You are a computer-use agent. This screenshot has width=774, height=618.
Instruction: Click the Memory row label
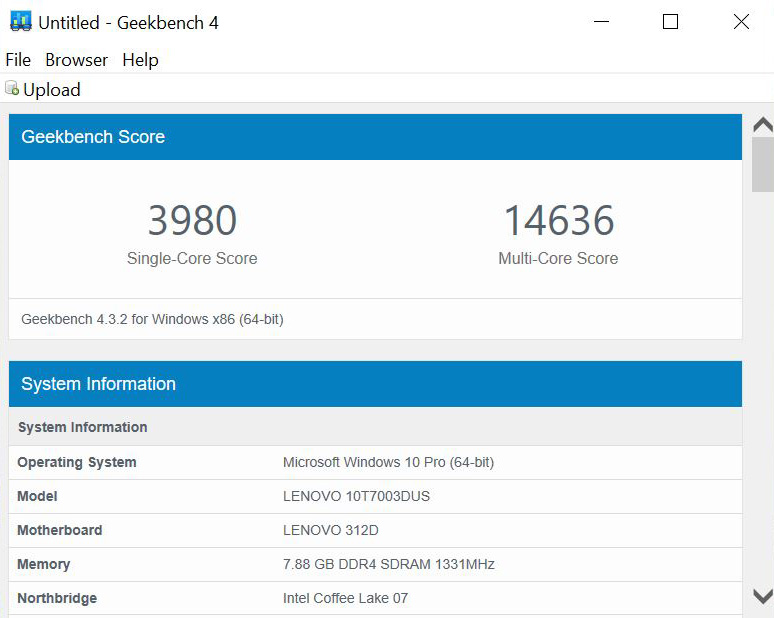pos(43,564)
